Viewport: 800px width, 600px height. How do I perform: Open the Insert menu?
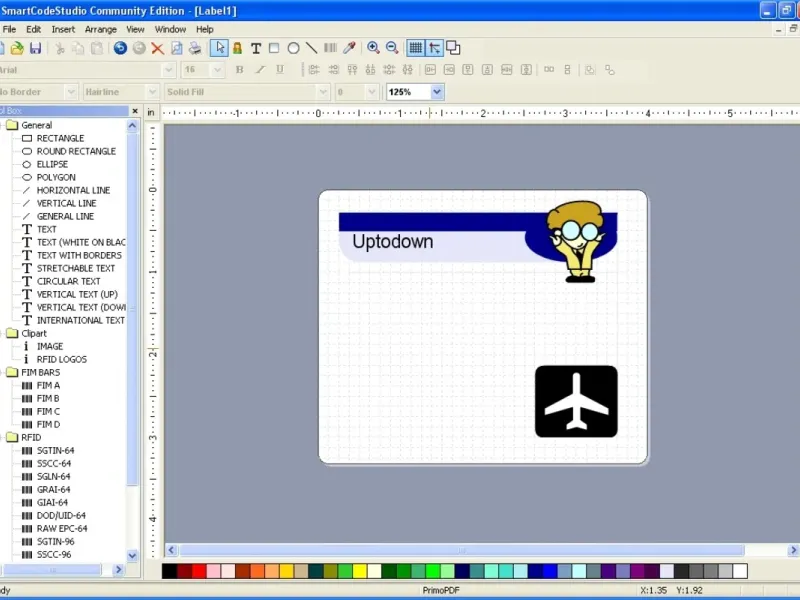click(x=63, y=29)
